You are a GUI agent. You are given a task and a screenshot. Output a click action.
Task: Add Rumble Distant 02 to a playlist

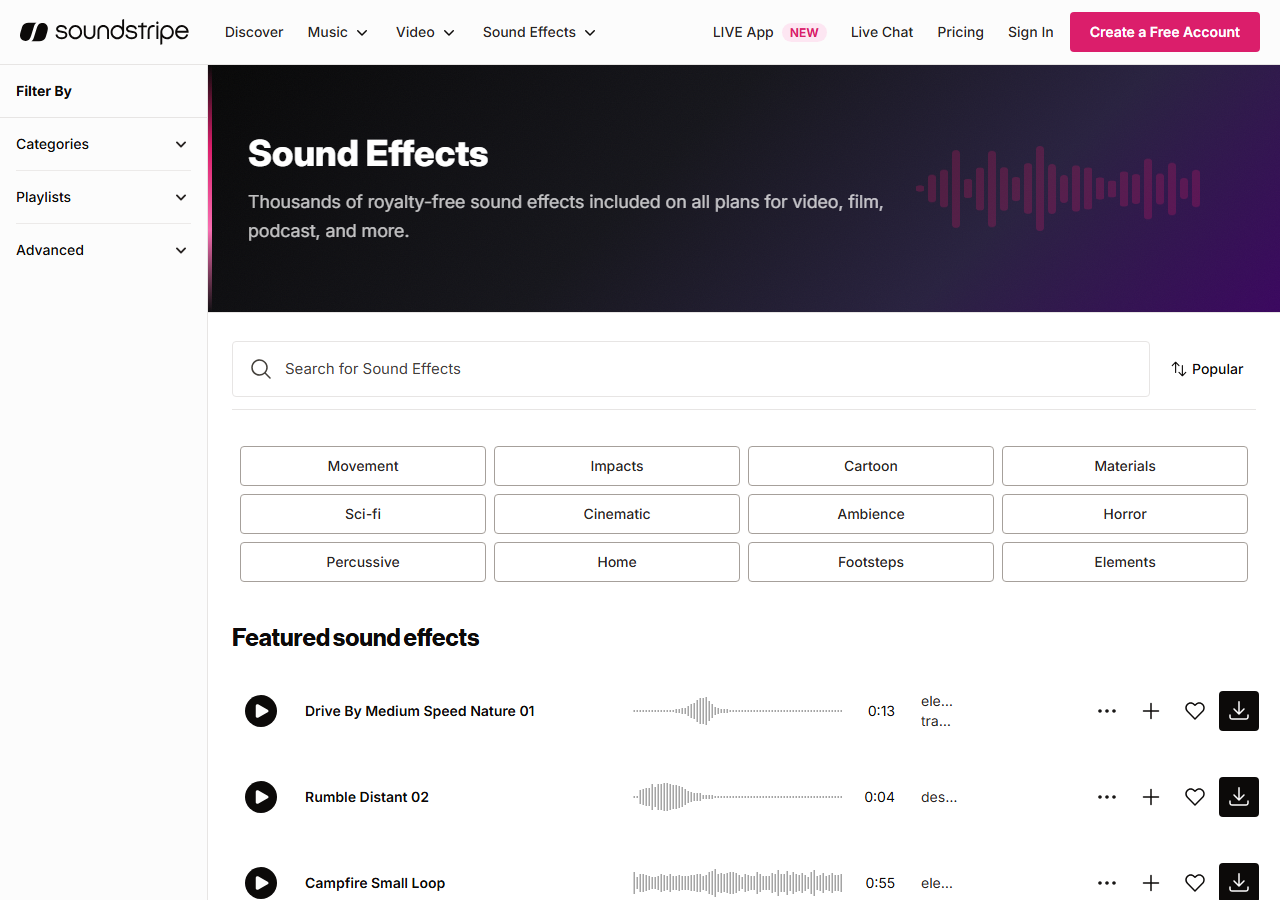point(1151,797)
